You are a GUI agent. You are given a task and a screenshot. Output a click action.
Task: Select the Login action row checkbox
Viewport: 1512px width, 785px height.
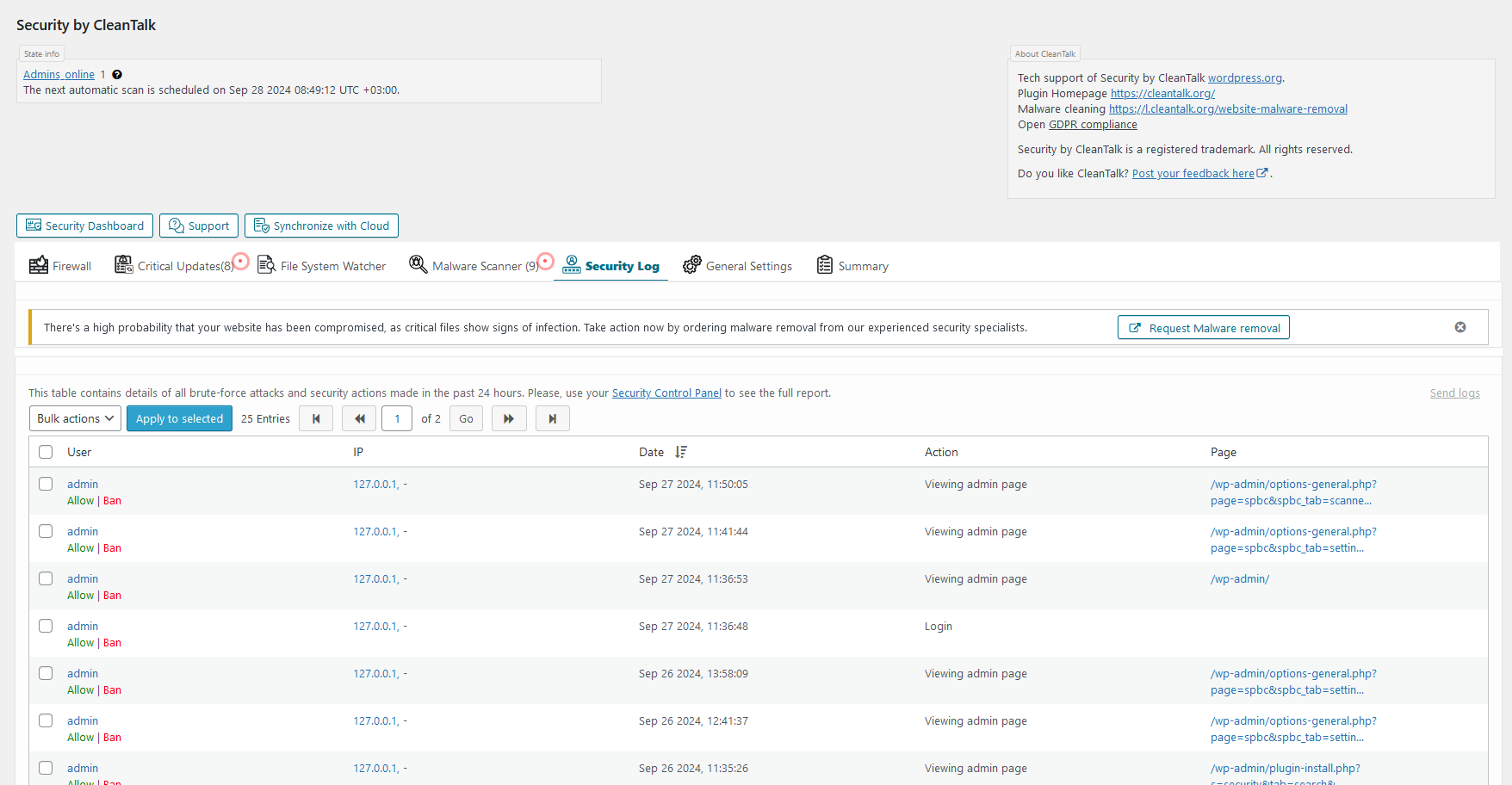coord(46,626)
